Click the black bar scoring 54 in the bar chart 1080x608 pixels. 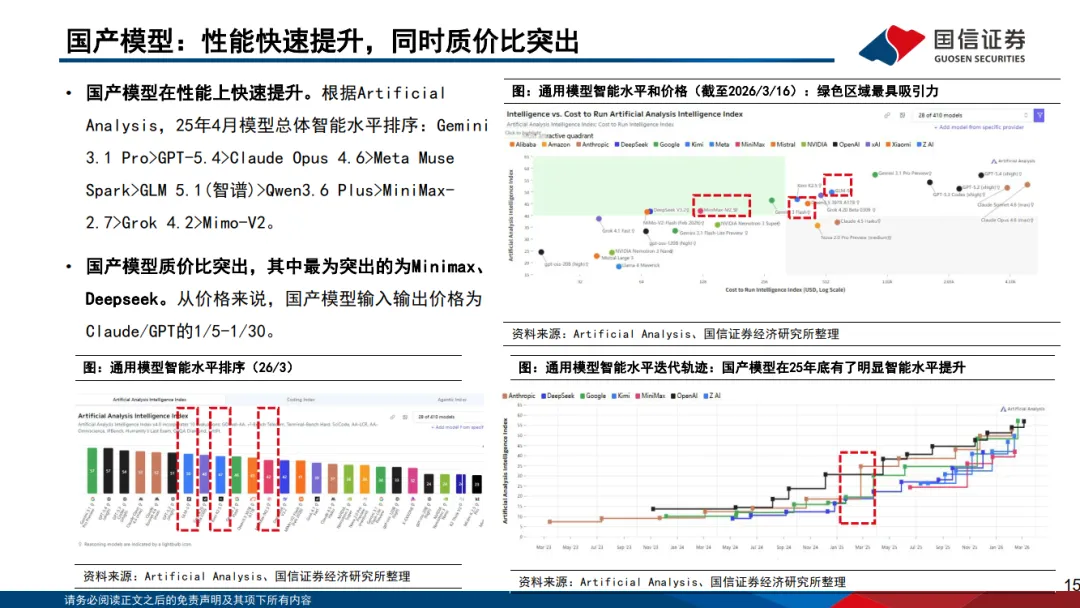[x=124, y=472]
